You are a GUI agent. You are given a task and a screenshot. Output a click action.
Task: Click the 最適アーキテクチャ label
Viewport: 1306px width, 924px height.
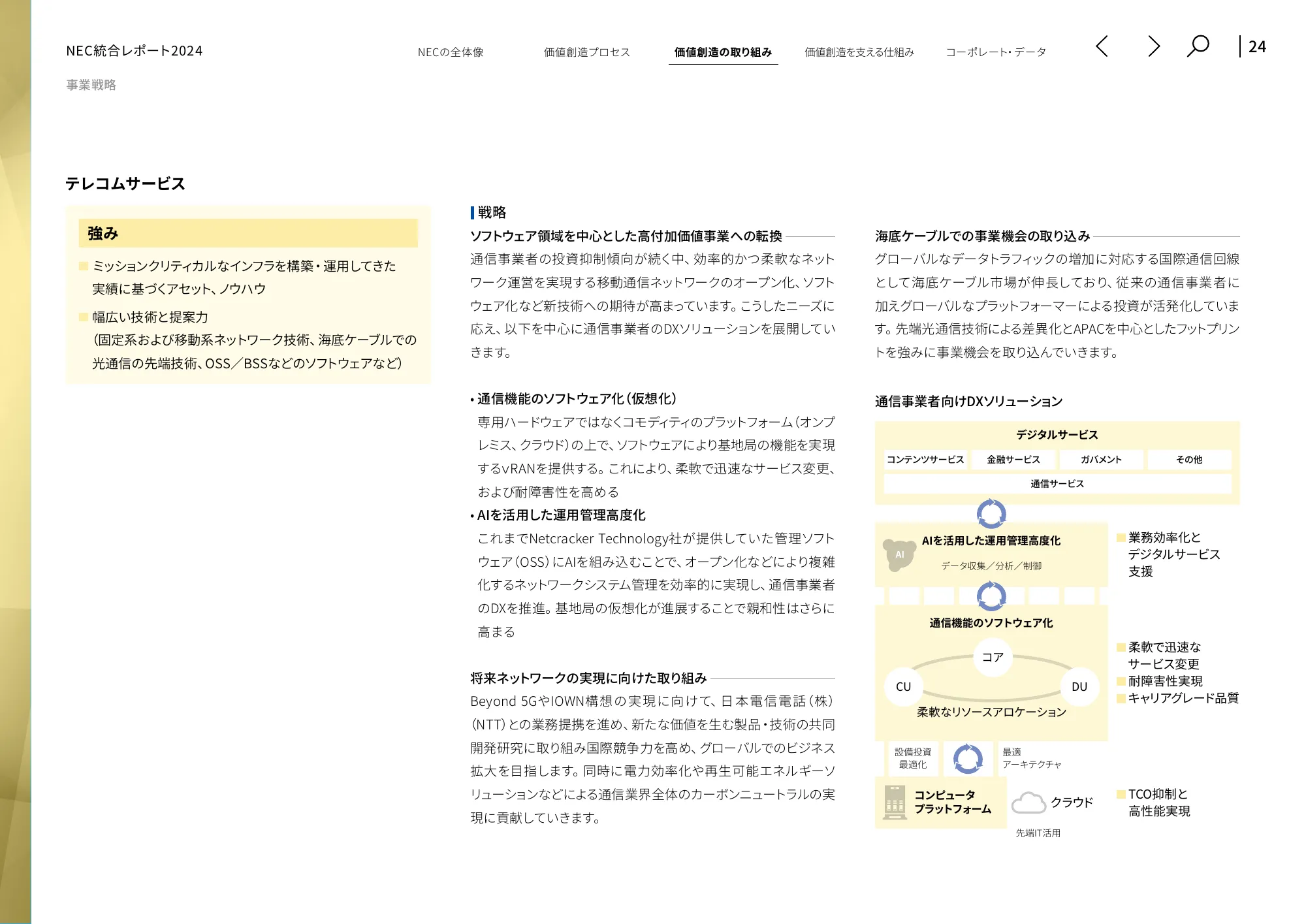(1032, 758)
